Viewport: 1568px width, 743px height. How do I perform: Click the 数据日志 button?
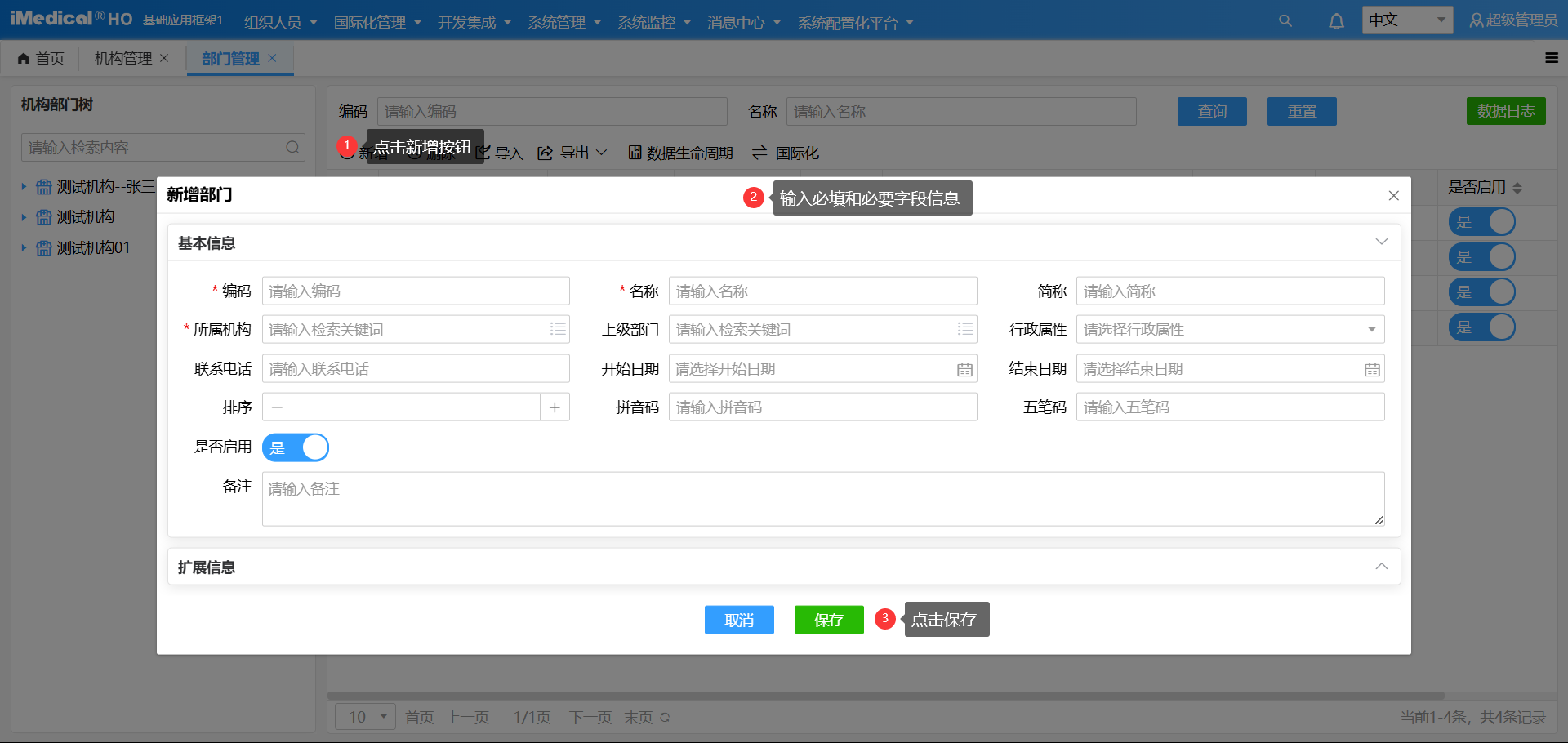click(x=1506, y=111)
